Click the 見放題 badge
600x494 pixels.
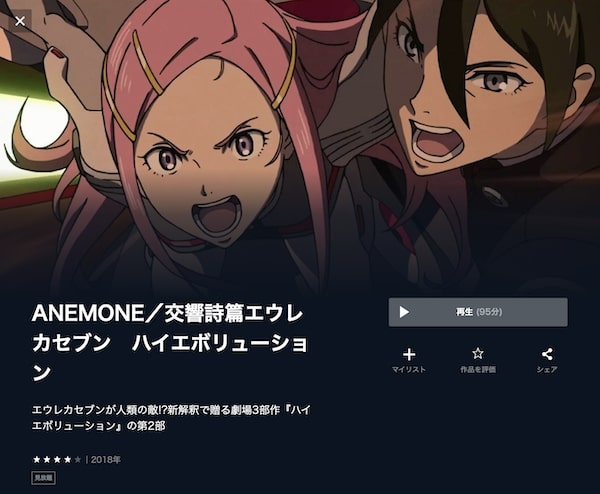(x=44, y=478)
